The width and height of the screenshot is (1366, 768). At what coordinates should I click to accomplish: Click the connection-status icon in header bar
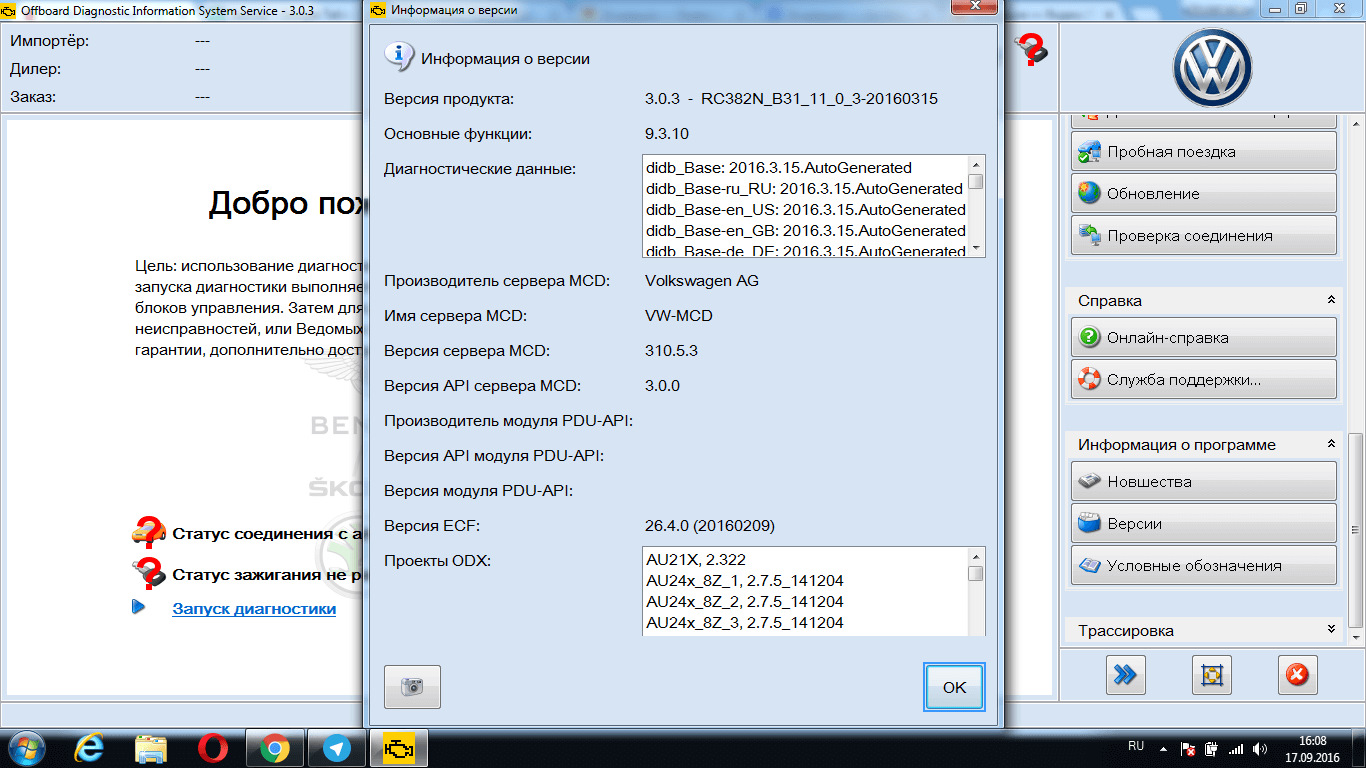pos(1031,50)
